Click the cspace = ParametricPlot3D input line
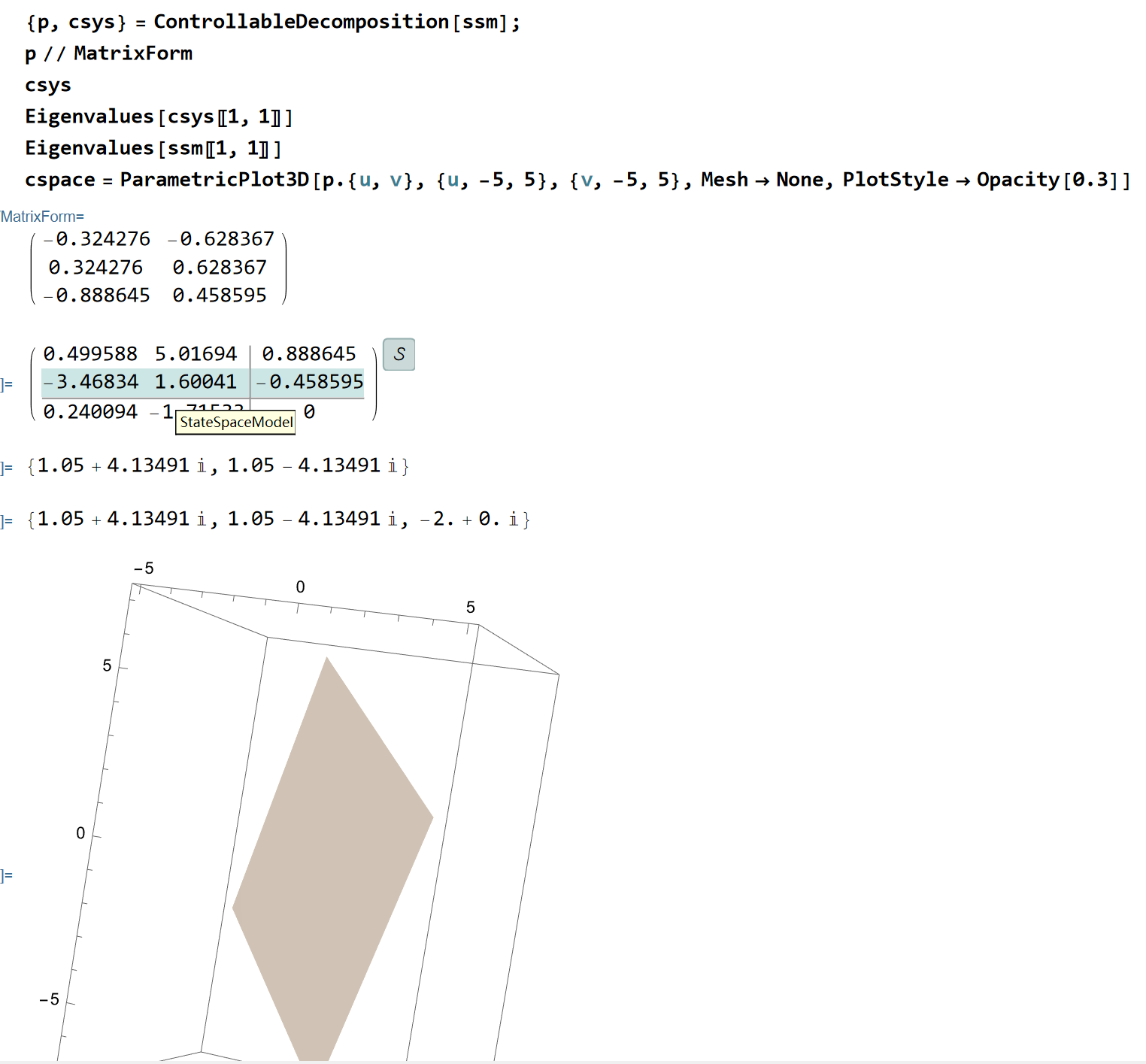1146x1064 pixels. (578, 180)
